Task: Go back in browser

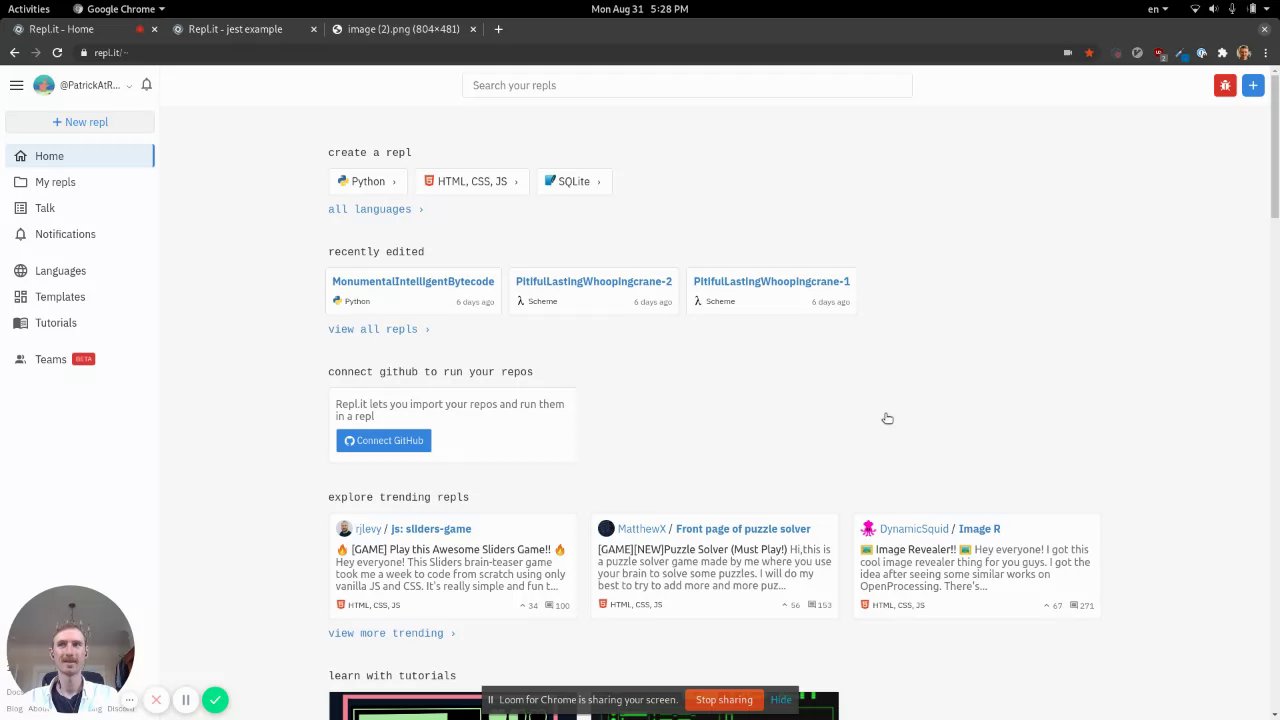Action: point(14,53)
